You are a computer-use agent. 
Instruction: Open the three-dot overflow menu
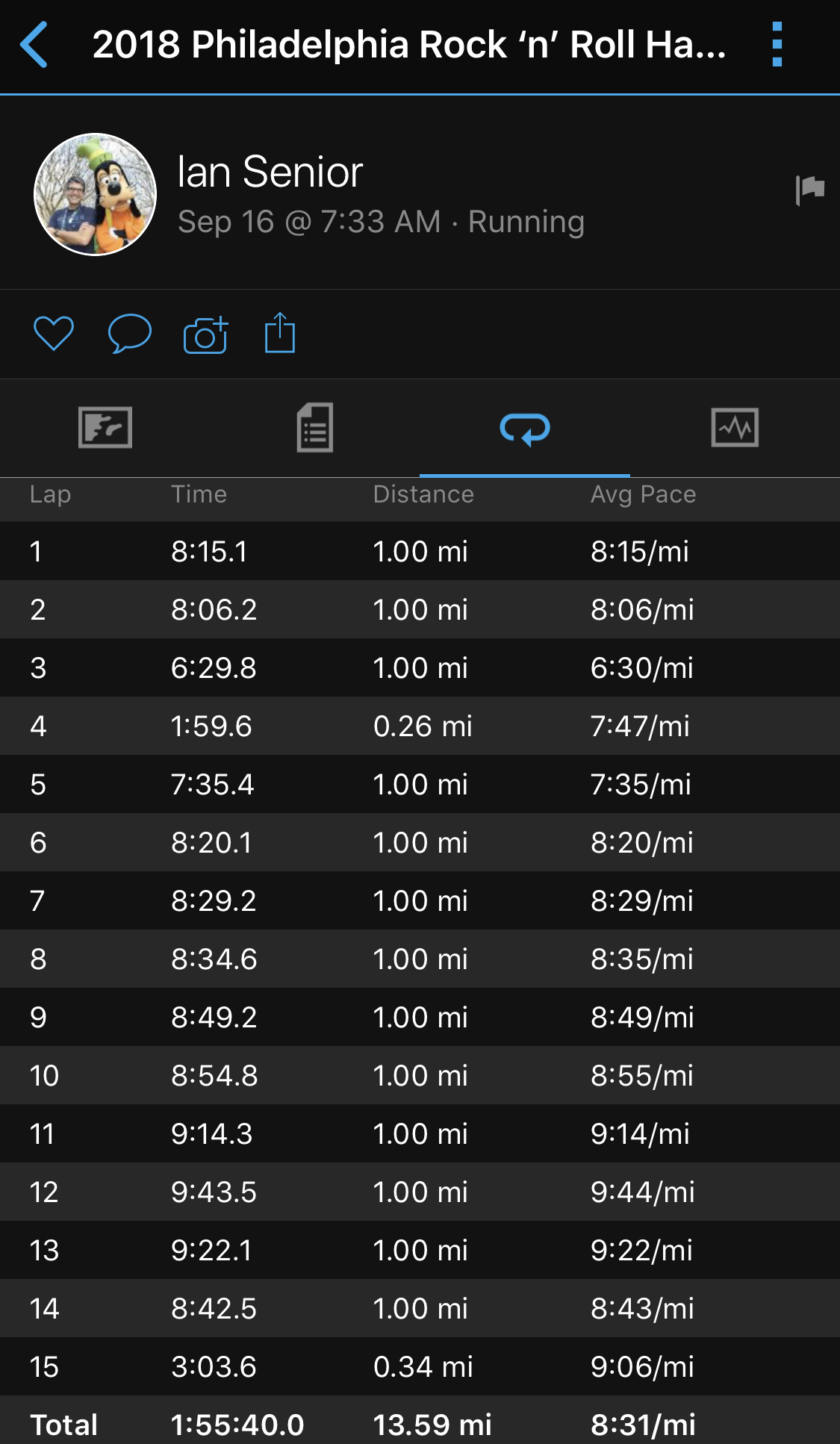[777, 45]
